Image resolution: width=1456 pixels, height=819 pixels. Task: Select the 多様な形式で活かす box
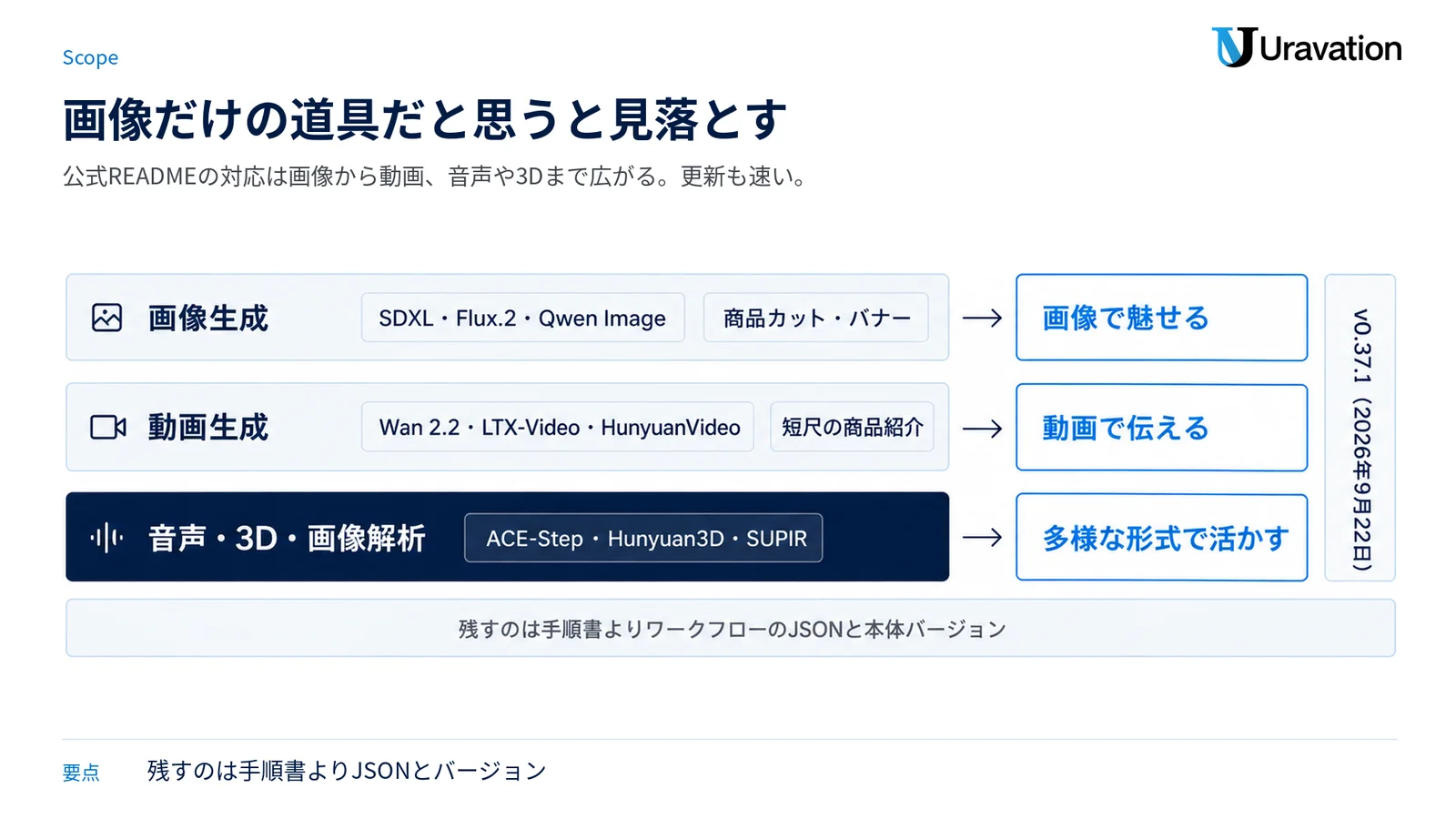pyautogui.click(x=1161, y=538)
